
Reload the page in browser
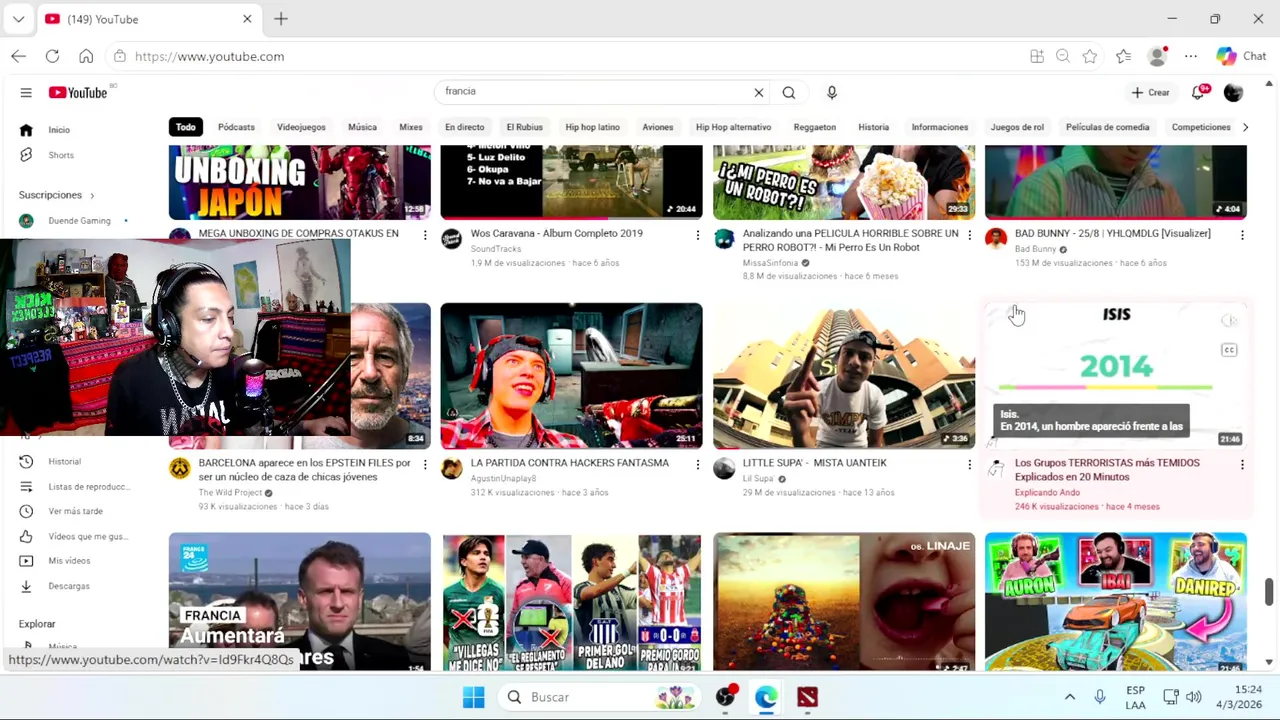click(52, 57)
